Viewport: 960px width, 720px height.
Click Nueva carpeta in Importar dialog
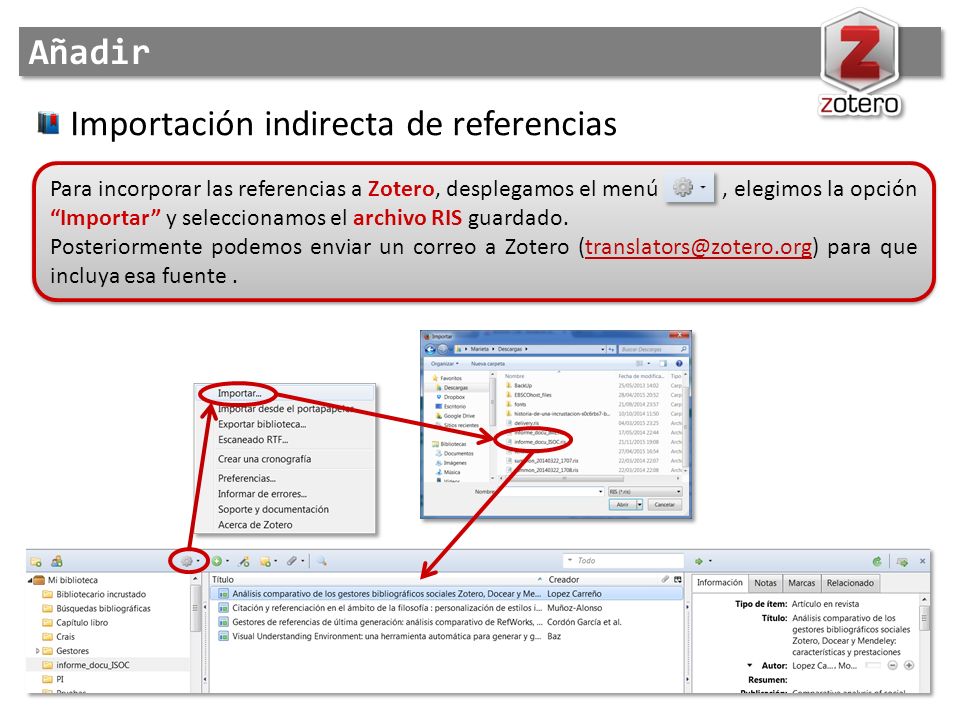487,364
